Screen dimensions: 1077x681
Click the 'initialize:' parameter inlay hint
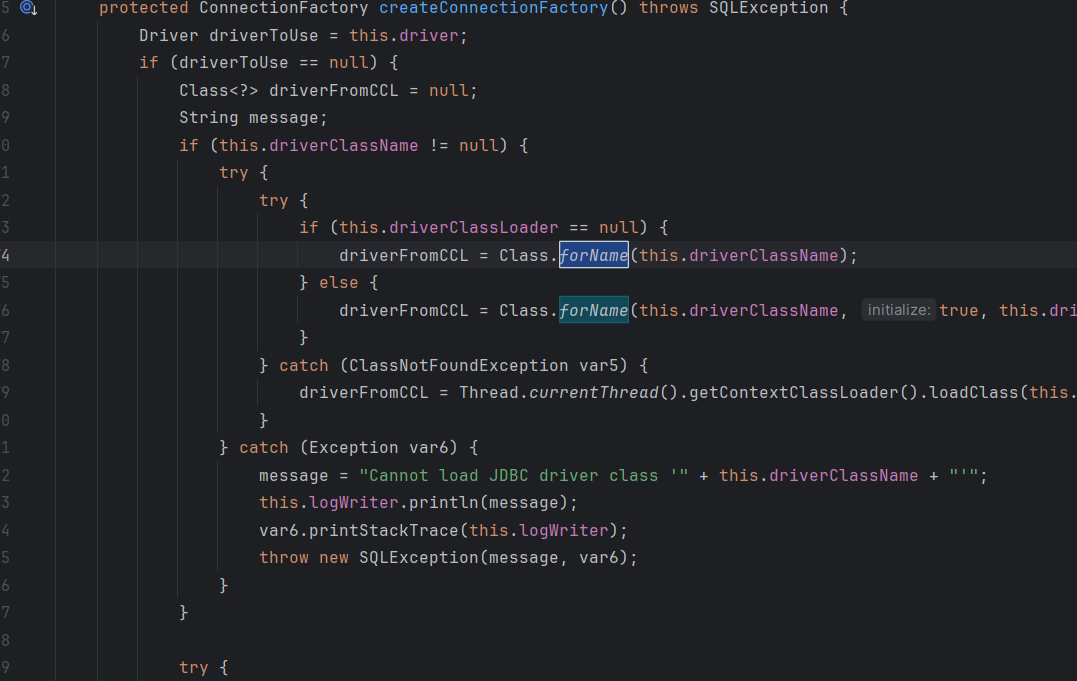click(899, 310)
